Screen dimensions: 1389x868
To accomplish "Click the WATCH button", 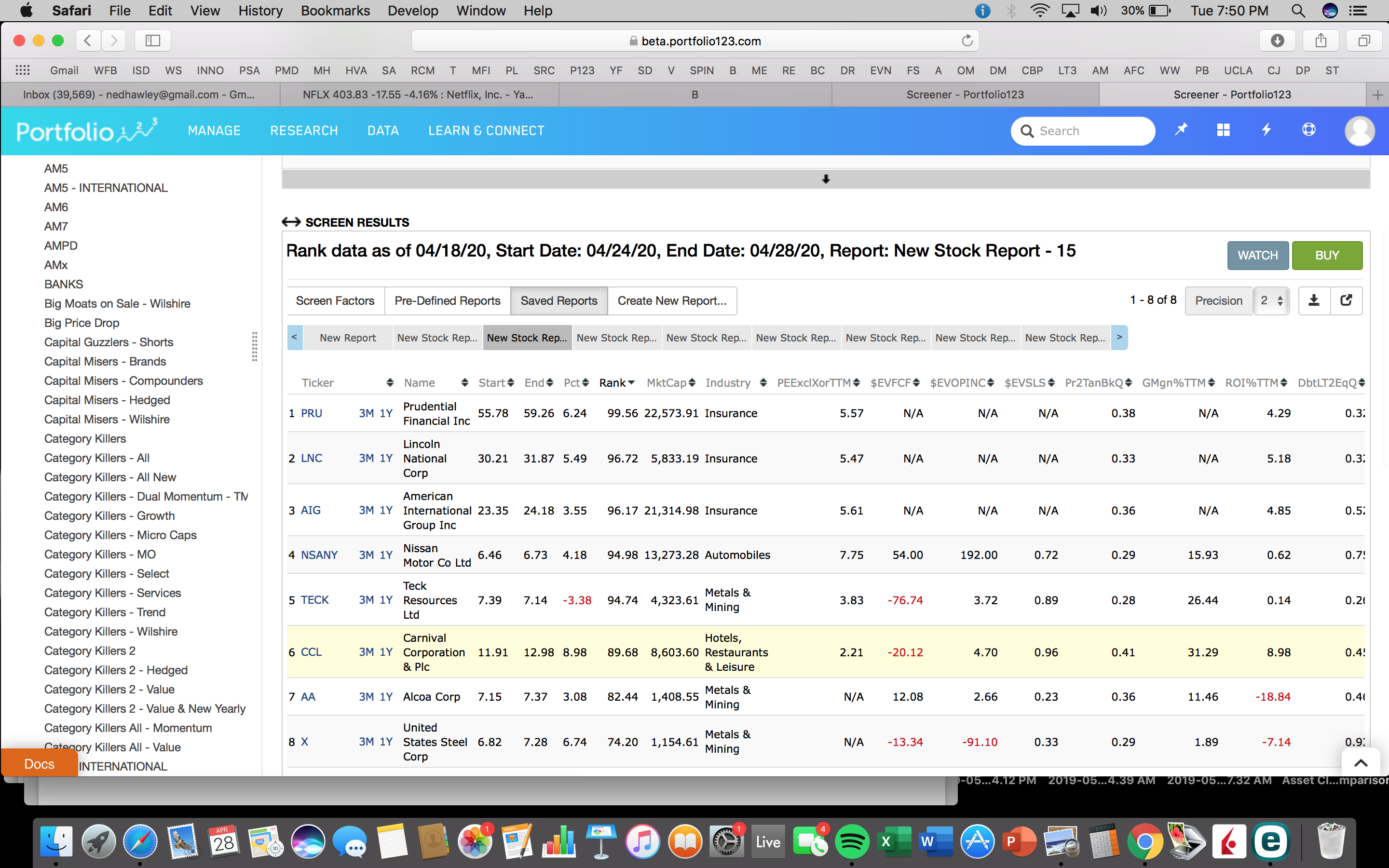I will tap(1257, 256).
